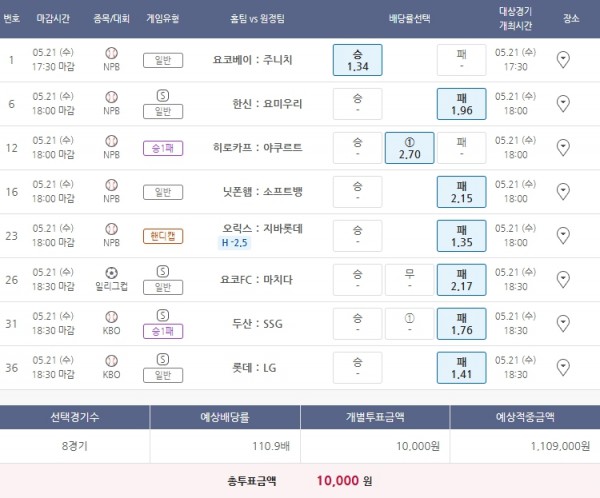Show venue pin for 요코FC match
Viewport: 600px width, 498px height.
562,279
